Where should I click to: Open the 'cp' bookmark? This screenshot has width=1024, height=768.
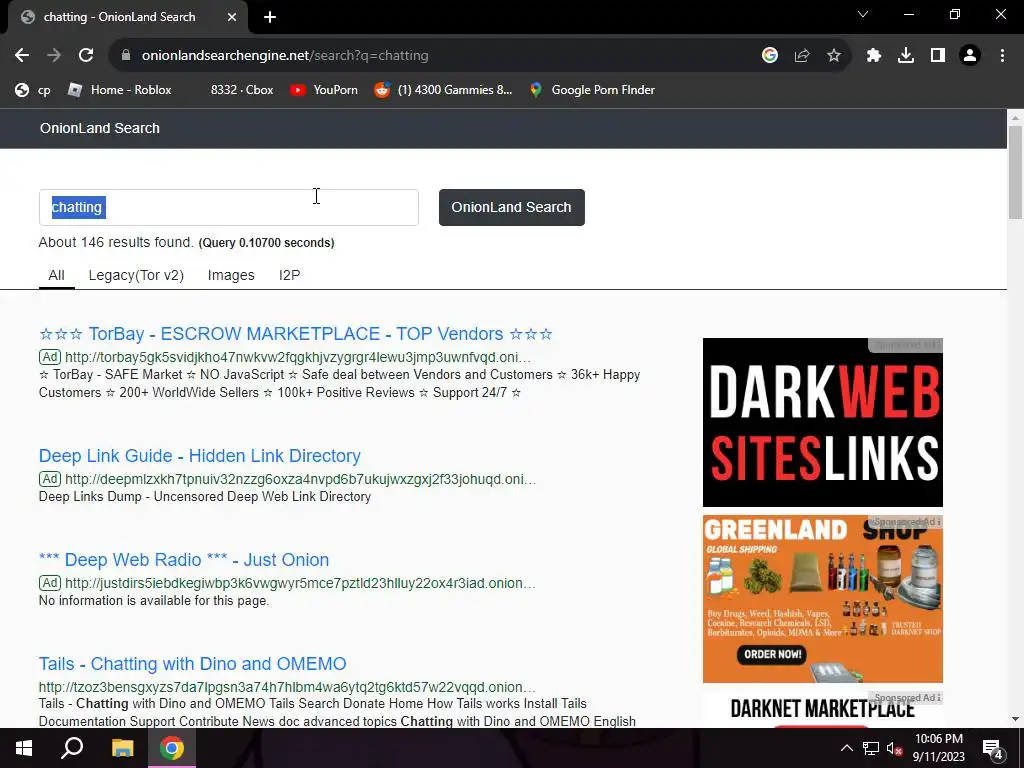click(x=33, y=90)
